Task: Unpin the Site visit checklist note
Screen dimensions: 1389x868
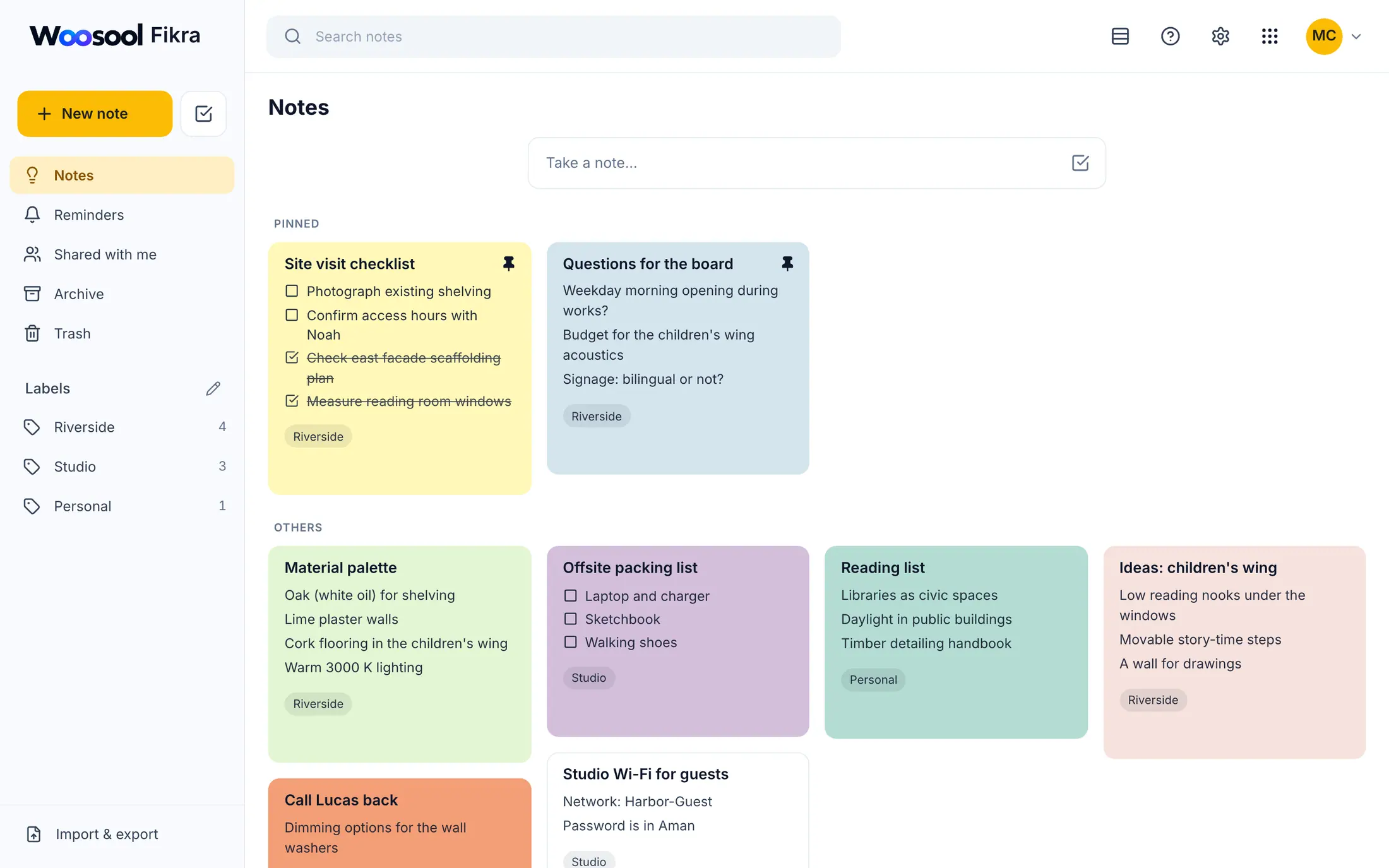Action: pyautogui.click(x=508, y=263)
